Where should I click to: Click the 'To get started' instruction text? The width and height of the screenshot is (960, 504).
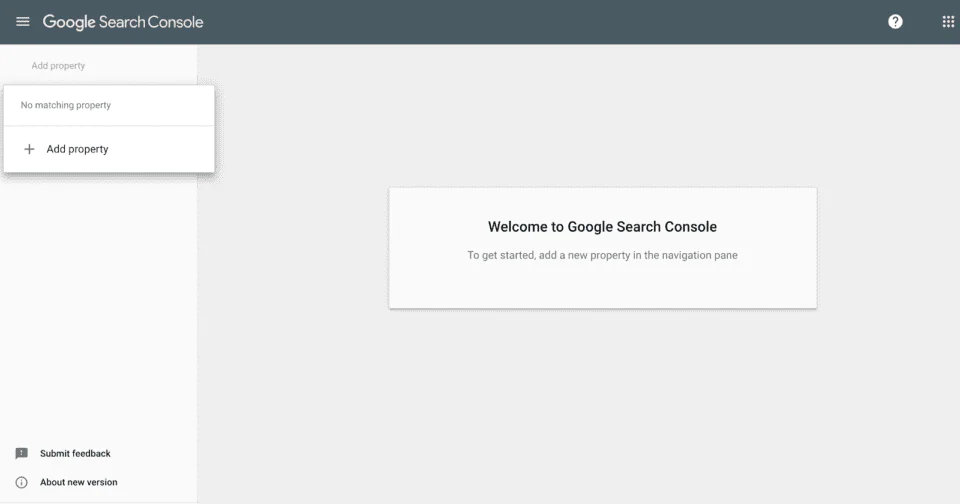point(602,255)
